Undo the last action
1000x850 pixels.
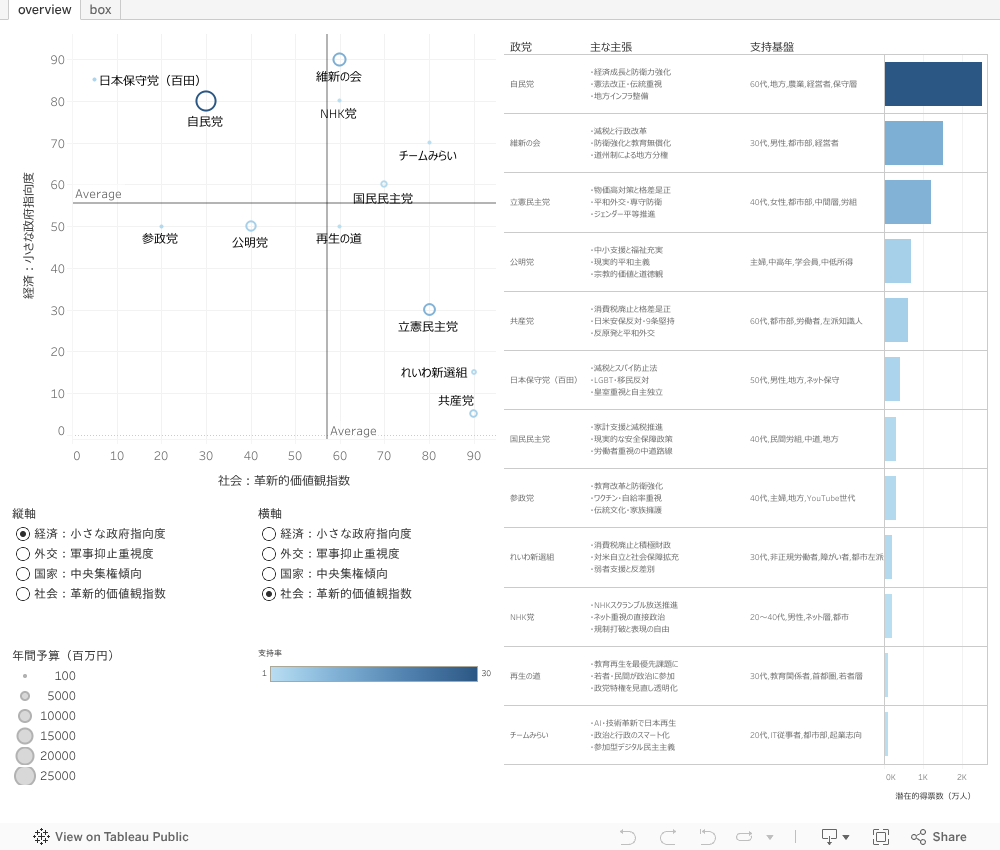[x=628, y=837]
